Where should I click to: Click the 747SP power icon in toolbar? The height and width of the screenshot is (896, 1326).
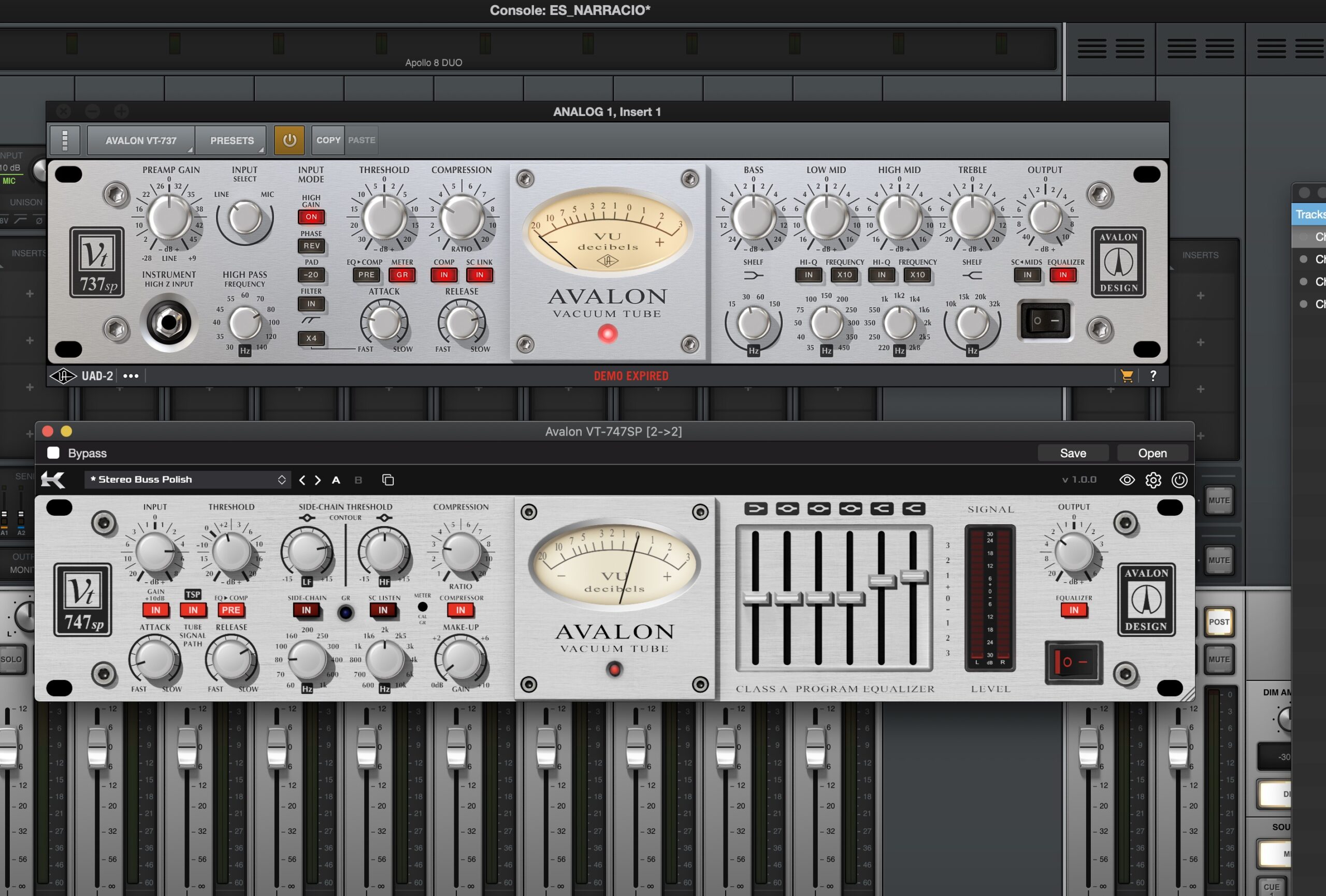point(1179,480)
